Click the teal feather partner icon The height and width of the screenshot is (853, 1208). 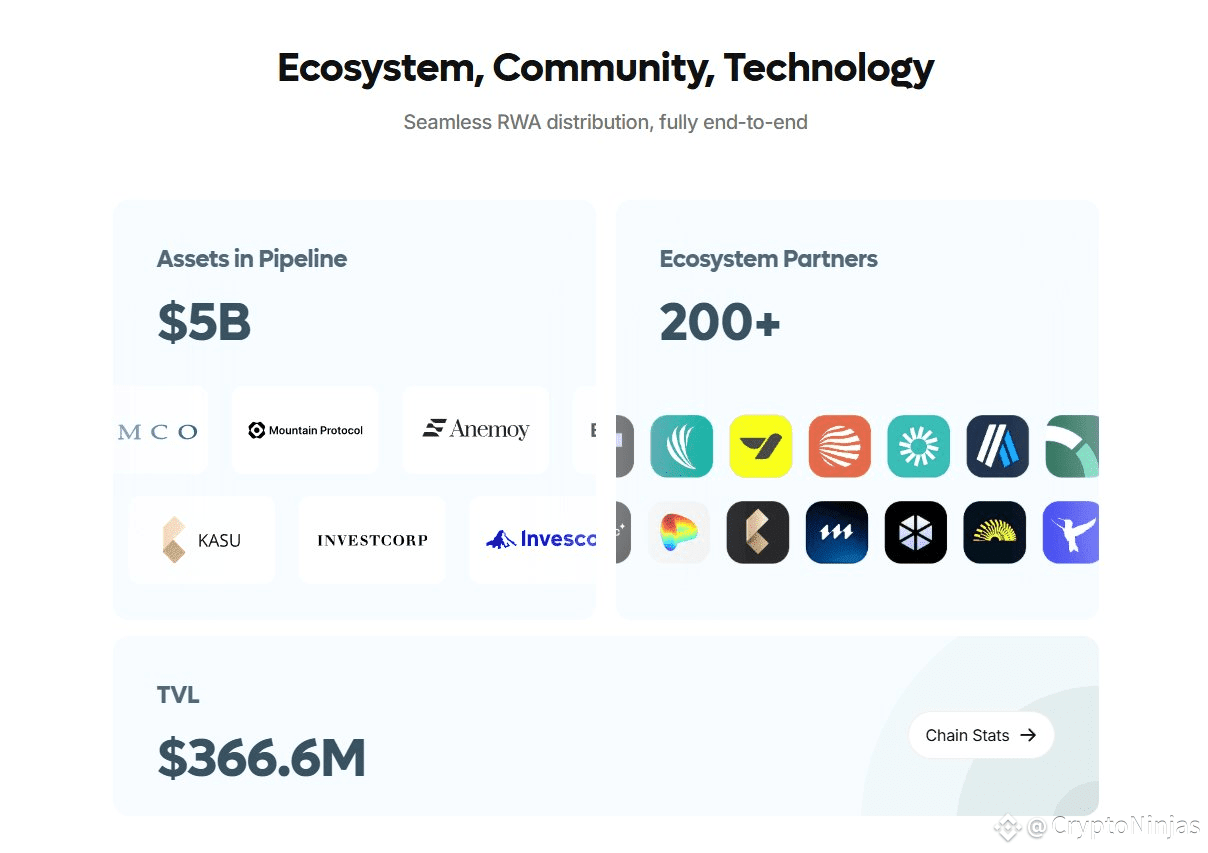pyautogui.click(x=682, y=446)
